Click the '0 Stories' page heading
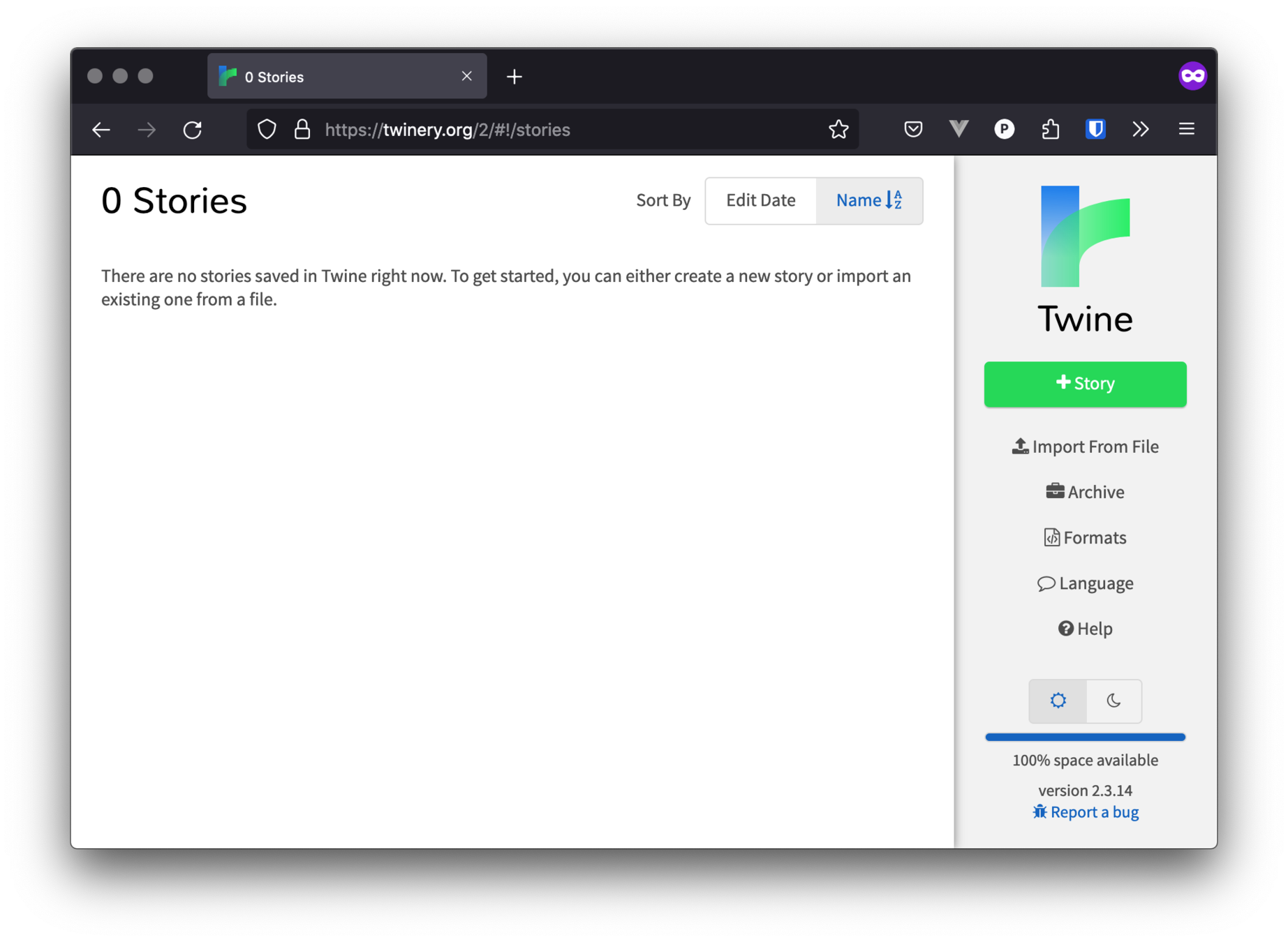The image size is (1288, 942). click(x=174, y=201)
